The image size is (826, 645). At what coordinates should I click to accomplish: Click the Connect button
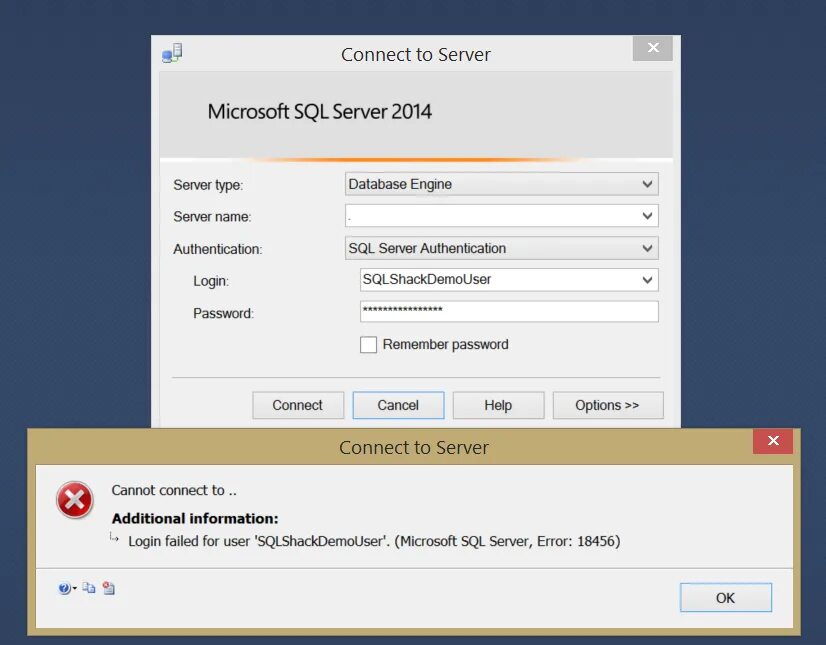pyautogui.click(x=298, y=405)
